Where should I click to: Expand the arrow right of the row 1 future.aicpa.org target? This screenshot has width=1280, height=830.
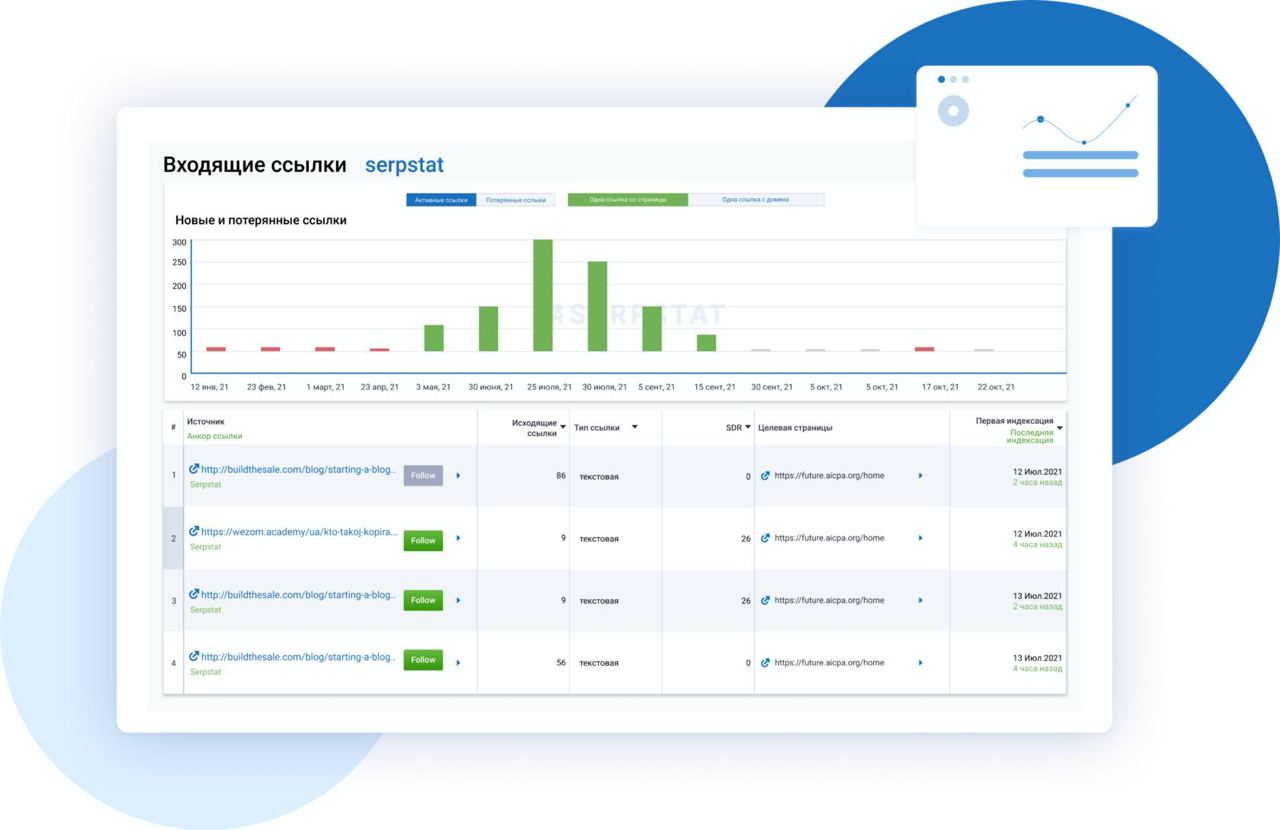click(x=920, y=476)
